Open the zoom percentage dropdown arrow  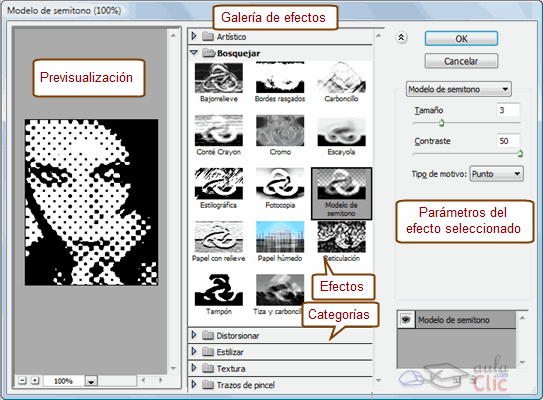point(91,381)
